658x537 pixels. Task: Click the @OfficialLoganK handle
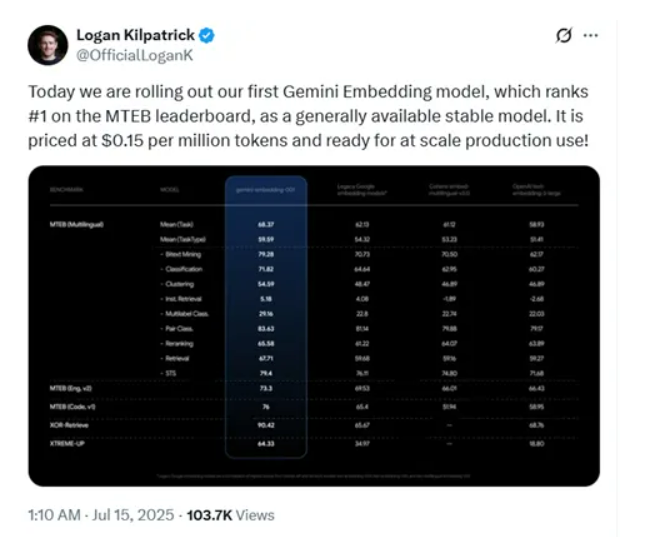point(135,56)
